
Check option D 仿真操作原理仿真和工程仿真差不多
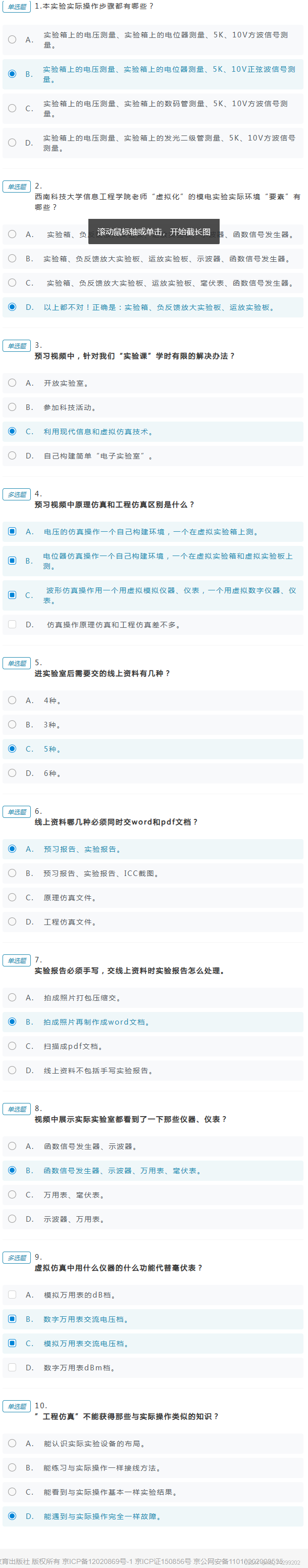[x=12, y=623]
